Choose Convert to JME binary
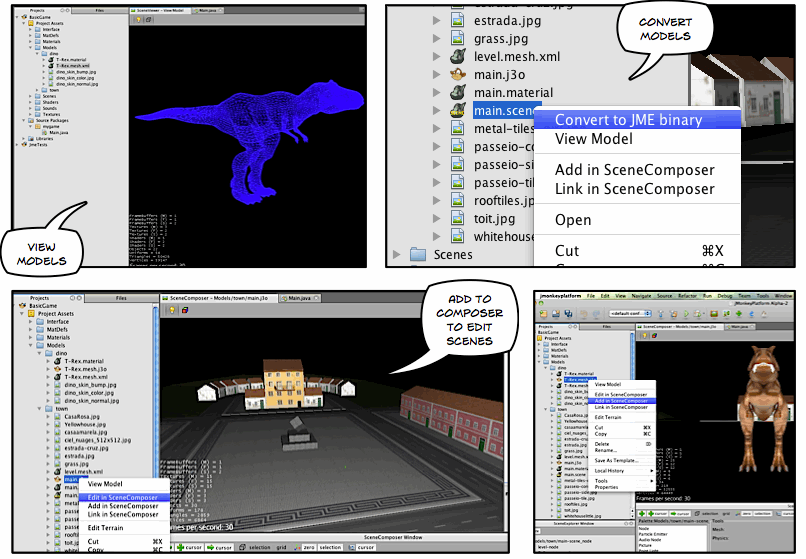The image size is (806, 559). pos(628,120)
